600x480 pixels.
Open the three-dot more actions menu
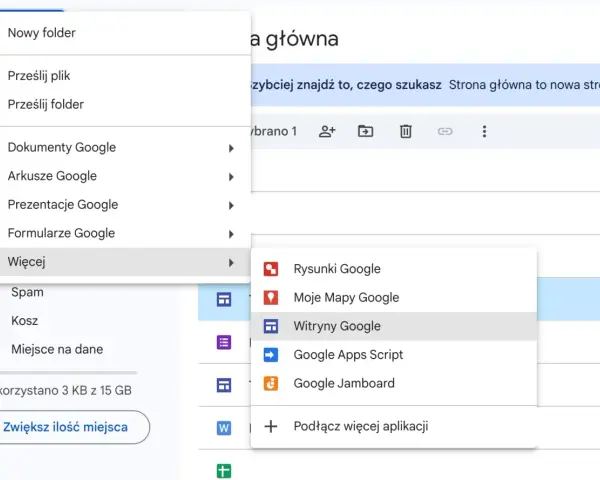(484, 131)
